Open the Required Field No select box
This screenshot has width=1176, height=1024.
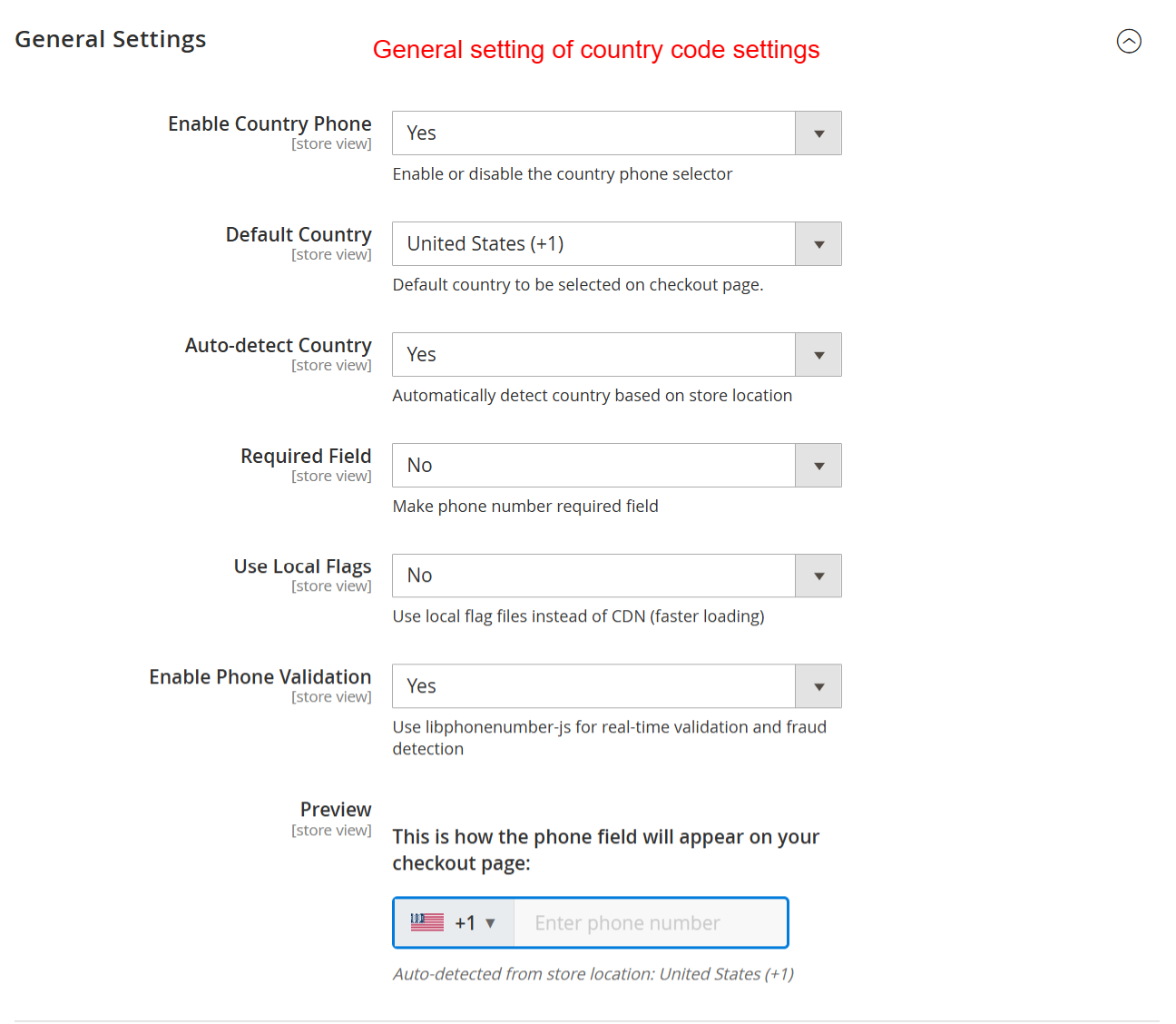tap(593, 466)
